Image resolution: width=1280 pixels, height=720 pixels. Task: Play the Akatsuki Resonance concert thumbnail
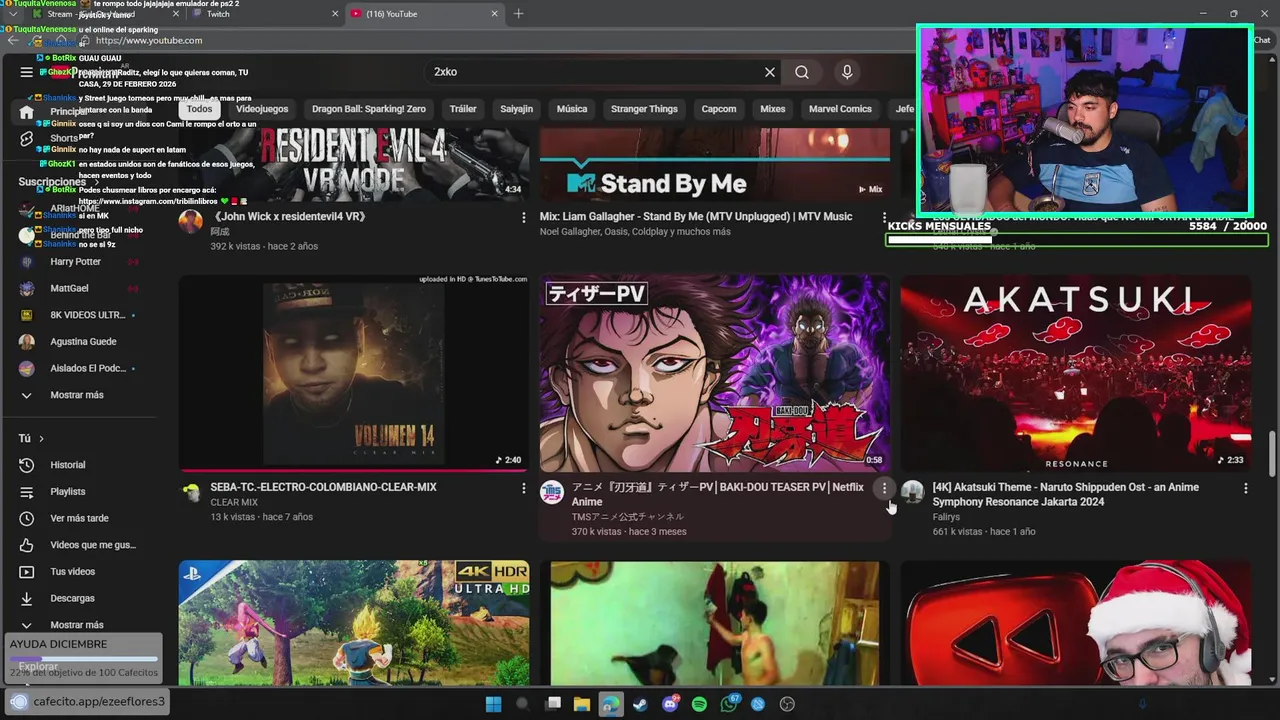[1076, 373]
